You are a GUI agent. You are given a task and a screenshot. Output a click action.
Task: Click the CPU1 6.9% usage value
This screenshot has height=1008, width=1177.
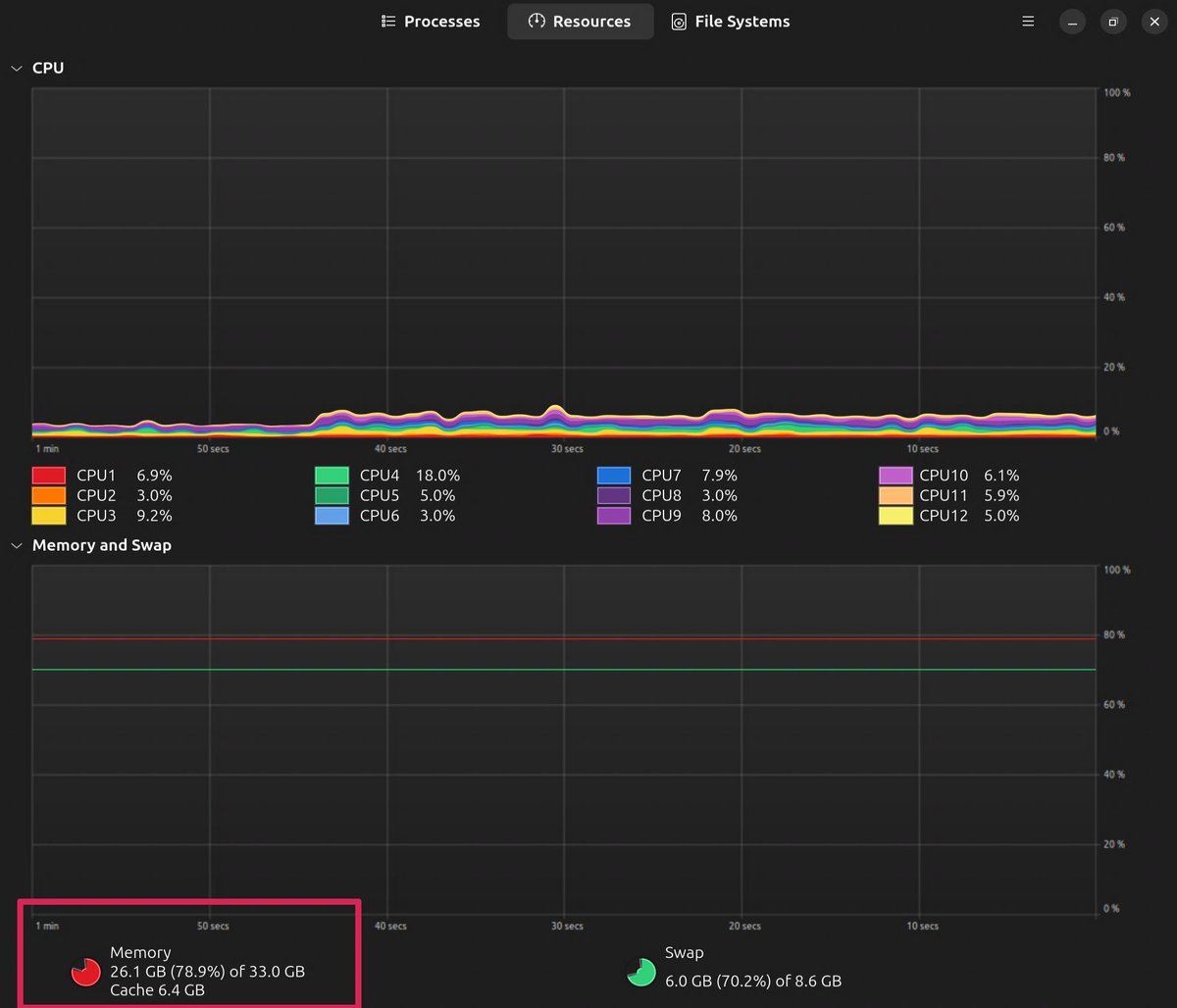coord(154,476)
